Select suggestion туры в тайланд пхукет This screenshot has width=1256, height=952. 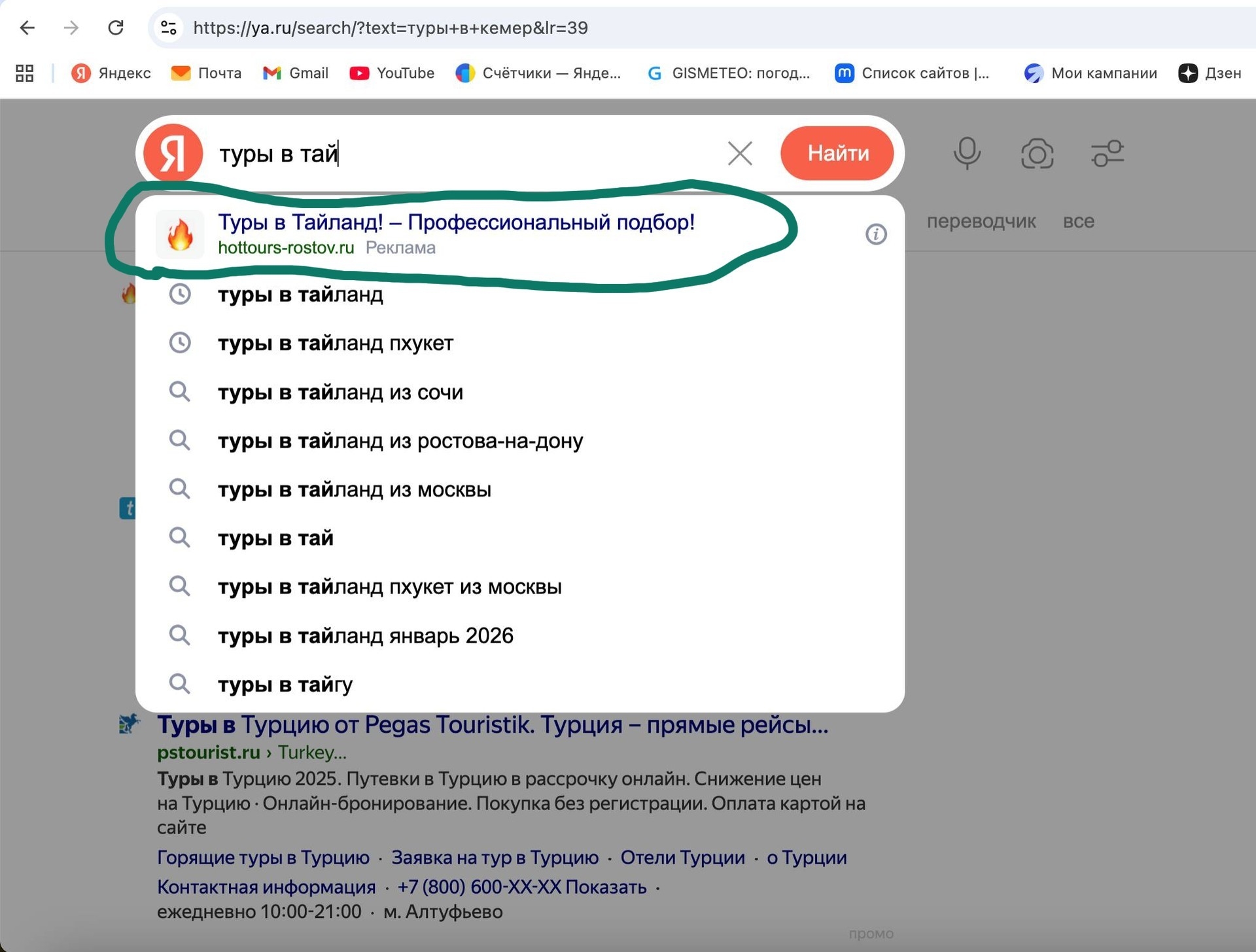(x=336, y=343)
